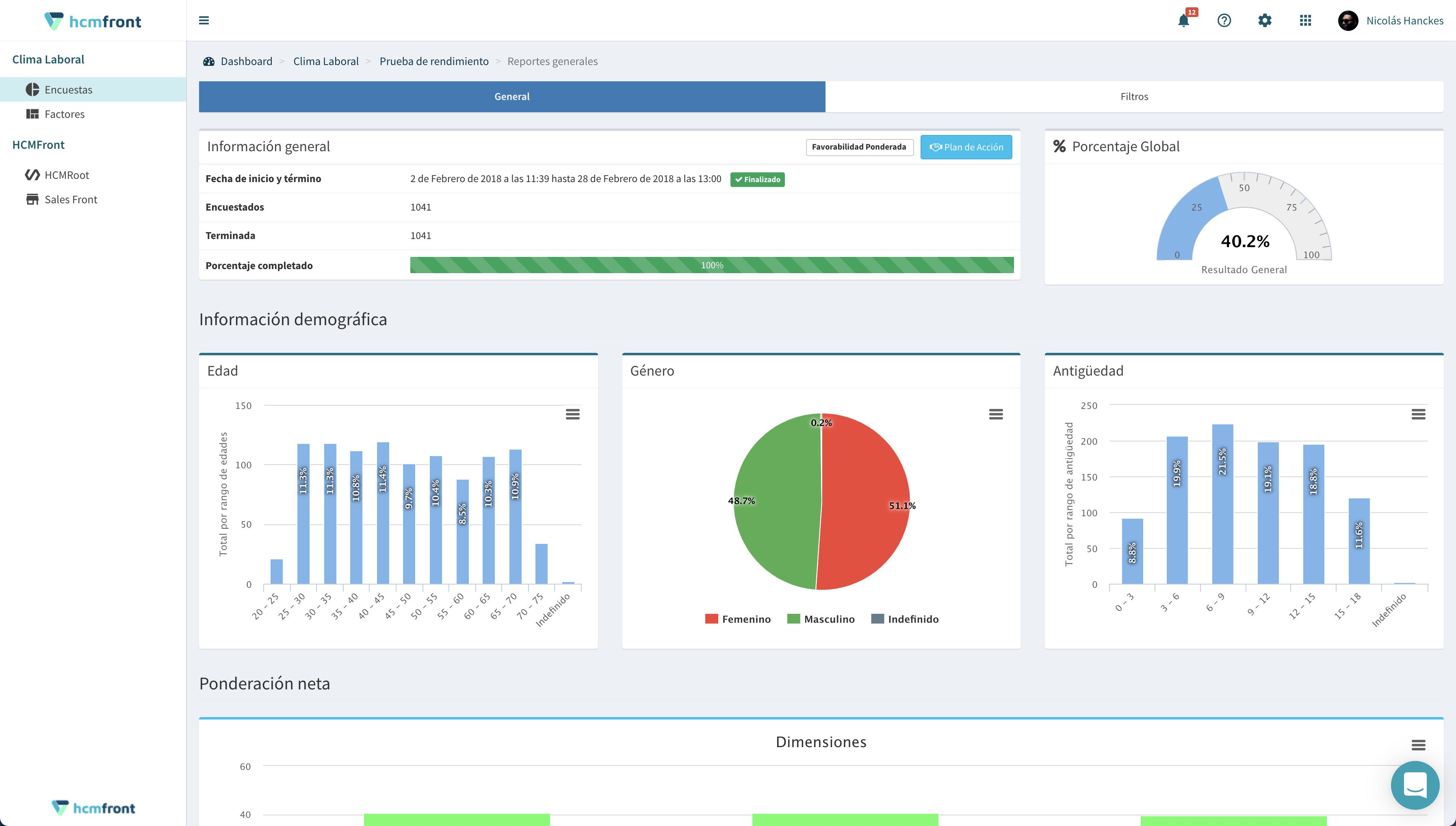Select the General tab
This screenshot has height=826, width=1456.
click(x=511, y=96)
